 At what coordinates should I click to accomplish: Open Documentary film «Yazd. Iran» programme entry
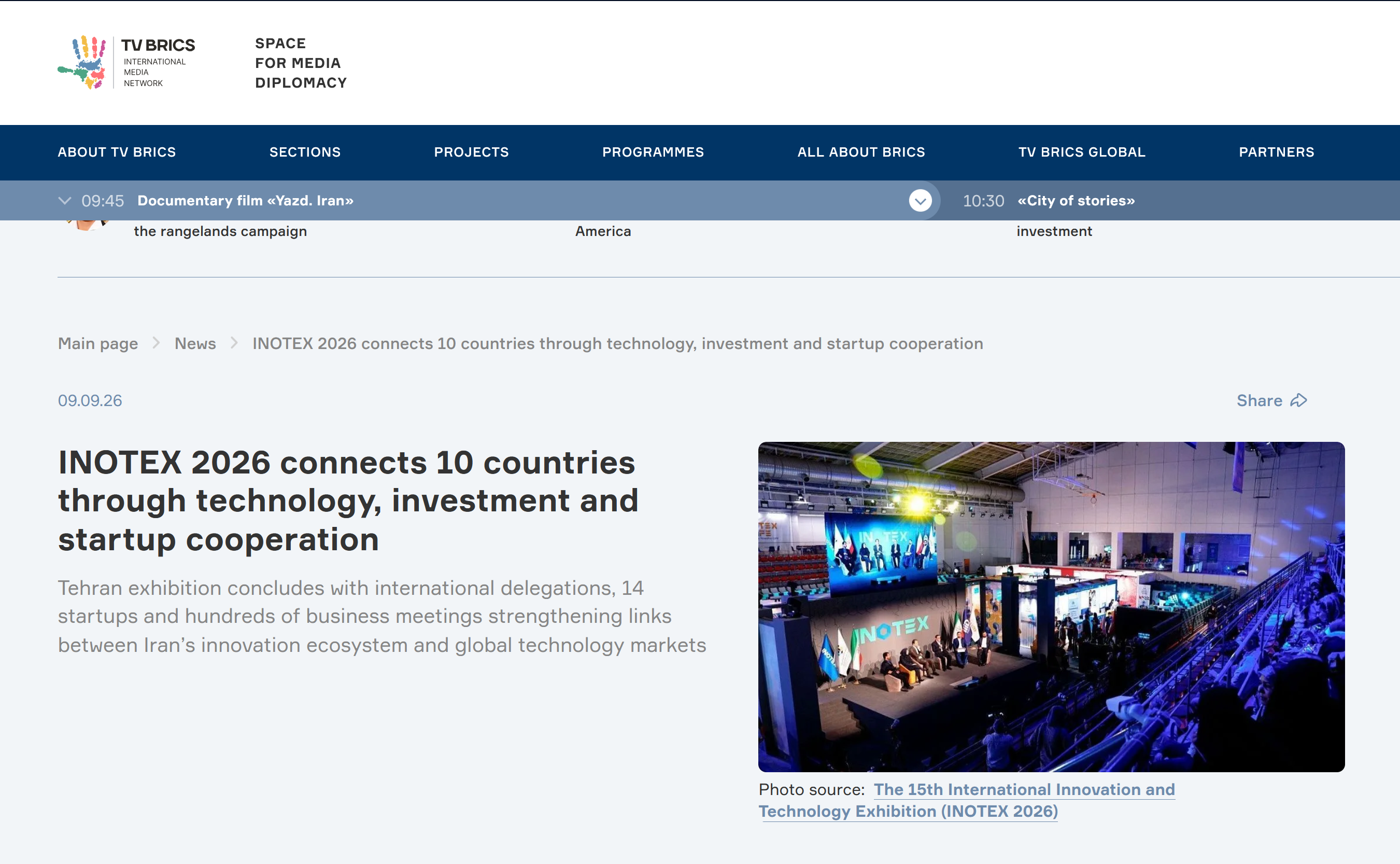point(246,201)
